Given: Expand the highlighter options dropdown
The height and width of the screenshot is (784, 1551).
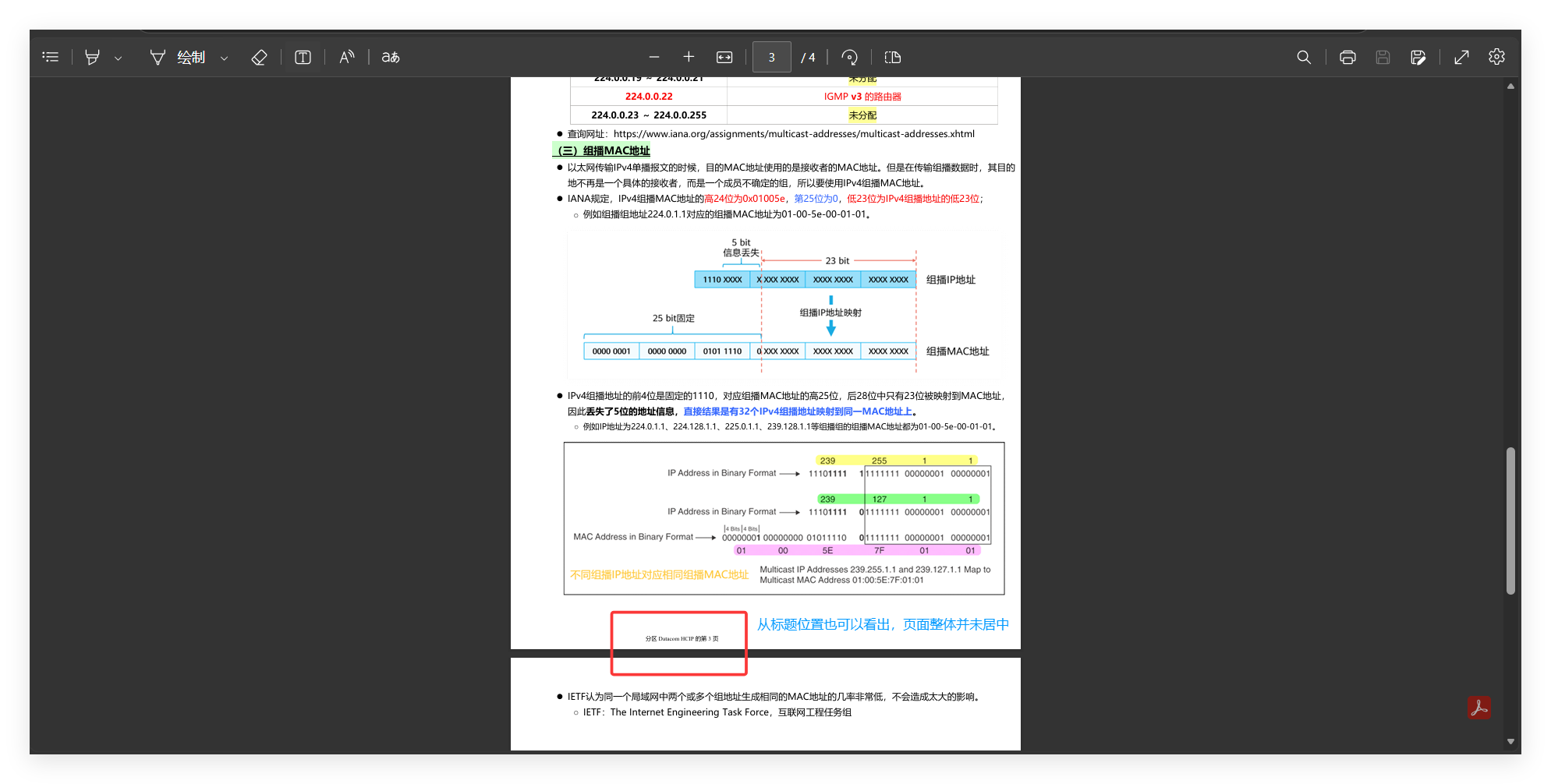Looking at the screenshot, I should coord(119,58).
